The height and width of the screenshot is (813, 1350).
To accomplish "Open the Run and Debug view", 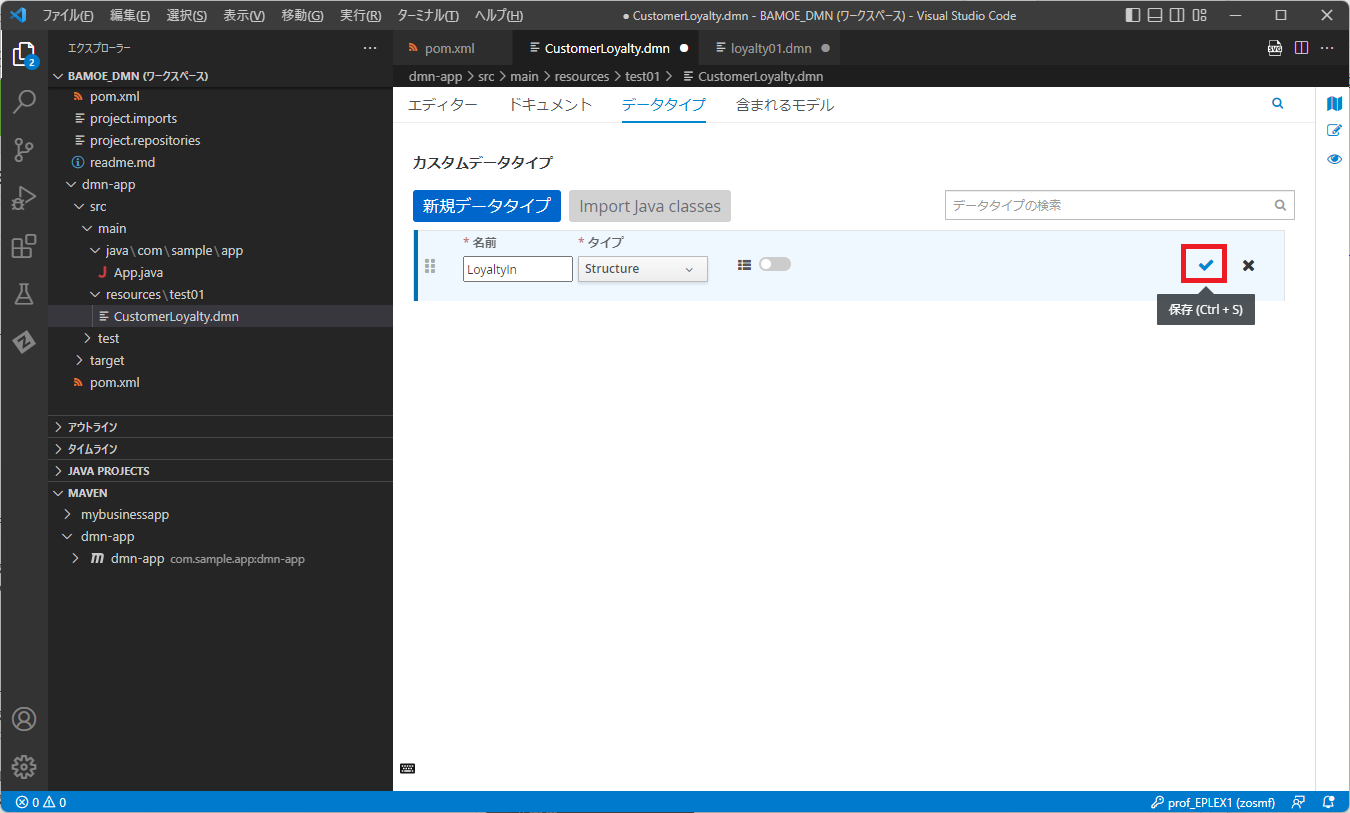I will click(x=24, y=198).
